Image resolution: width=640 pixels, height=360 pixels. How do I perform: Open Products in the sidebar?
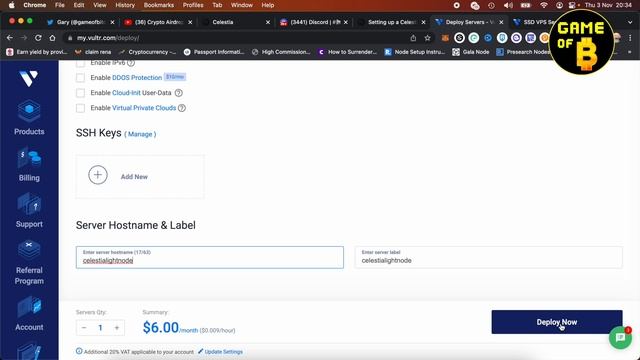pos(29,118)
